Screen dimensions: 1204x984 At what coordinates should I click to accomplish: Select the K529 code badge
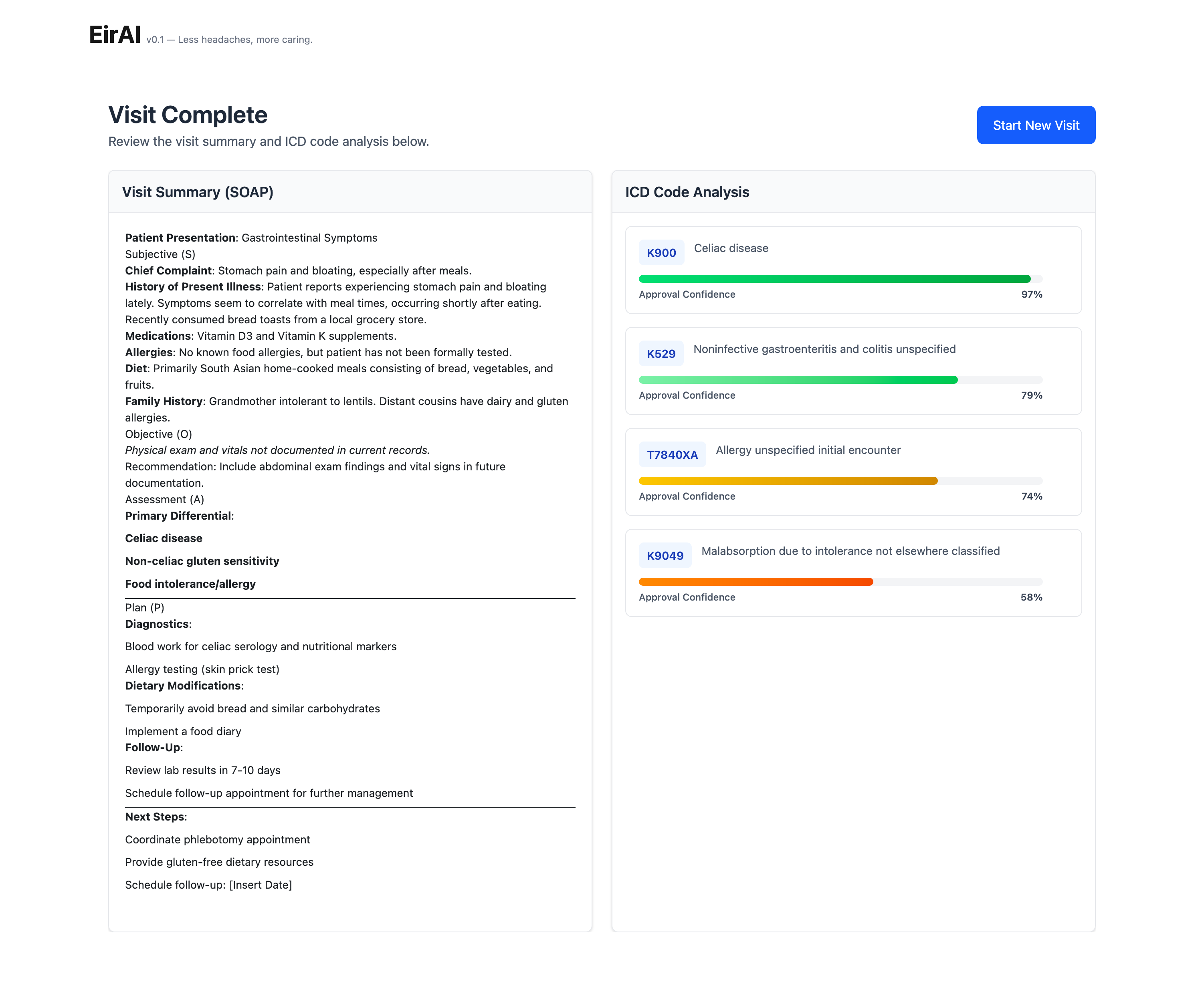[661, 354]
